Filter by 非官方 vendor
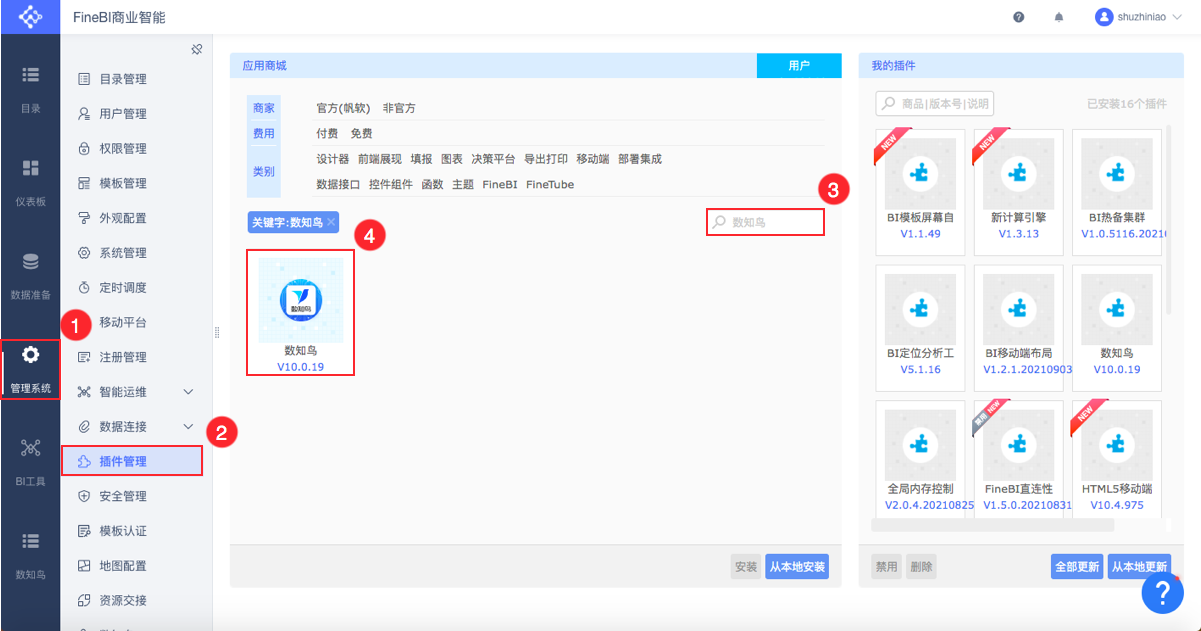The image size is (1201, 631). (399, 108)
